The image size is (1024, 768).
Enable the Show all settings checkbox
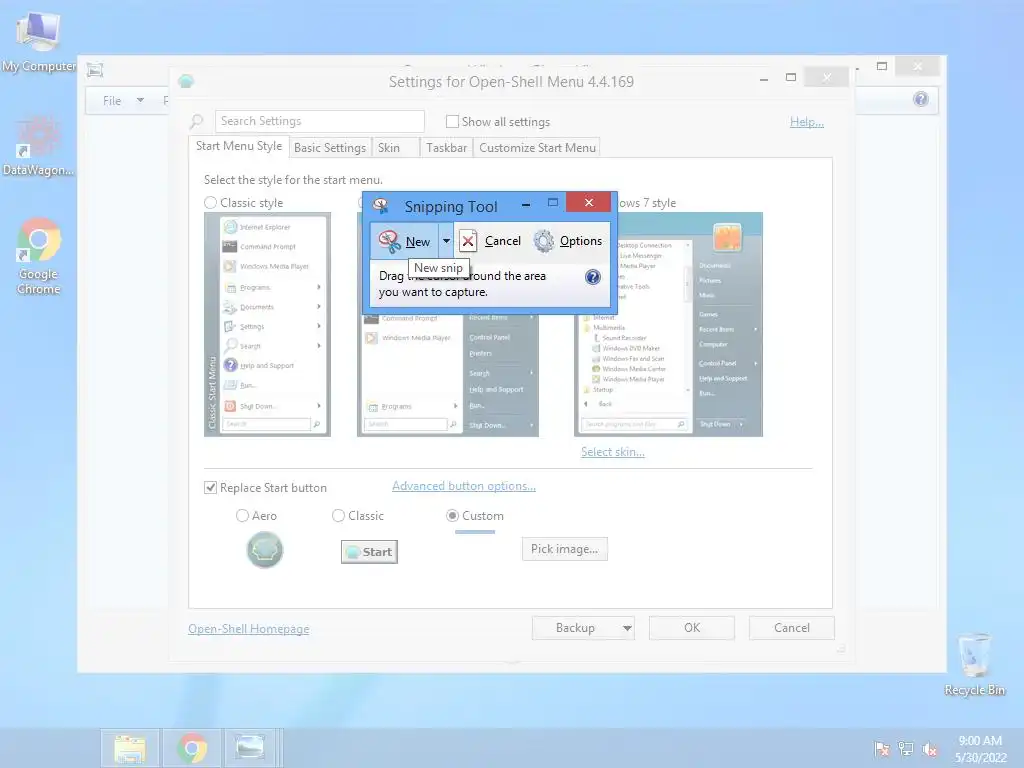452,121
